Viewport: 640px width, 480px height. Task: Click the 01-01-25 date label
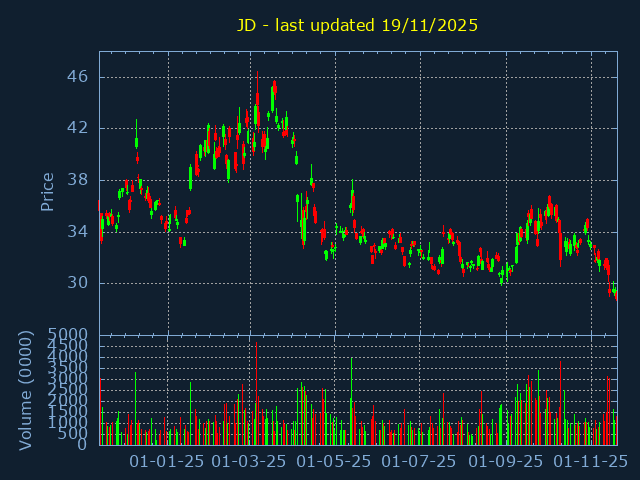(167, 462)
